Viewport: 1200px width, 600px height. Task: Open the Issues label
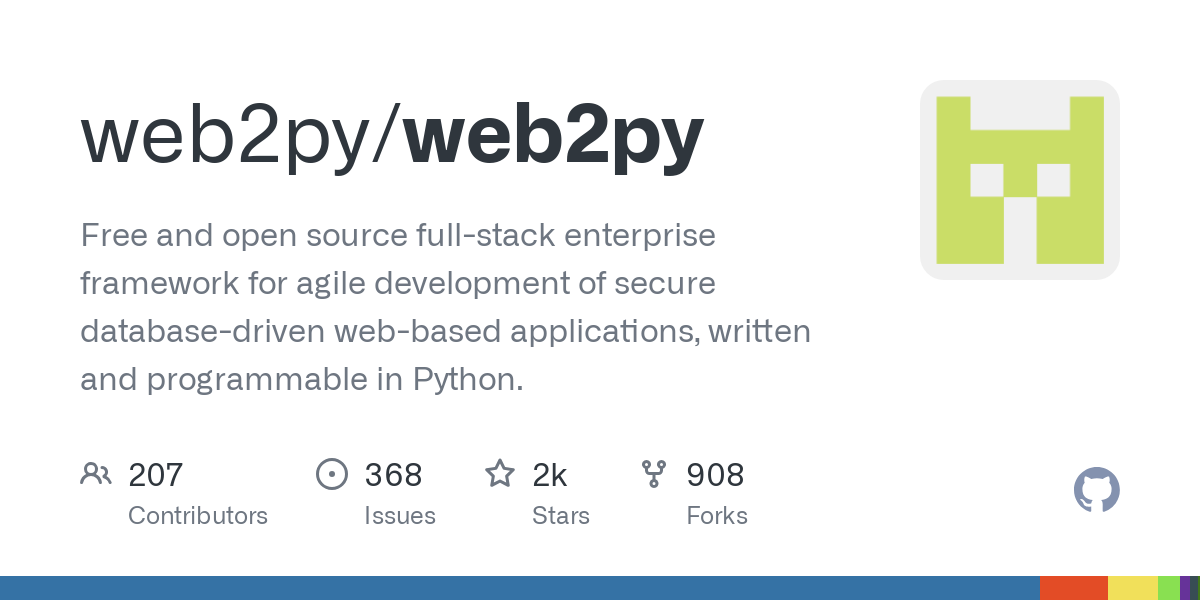click(400, 516)
